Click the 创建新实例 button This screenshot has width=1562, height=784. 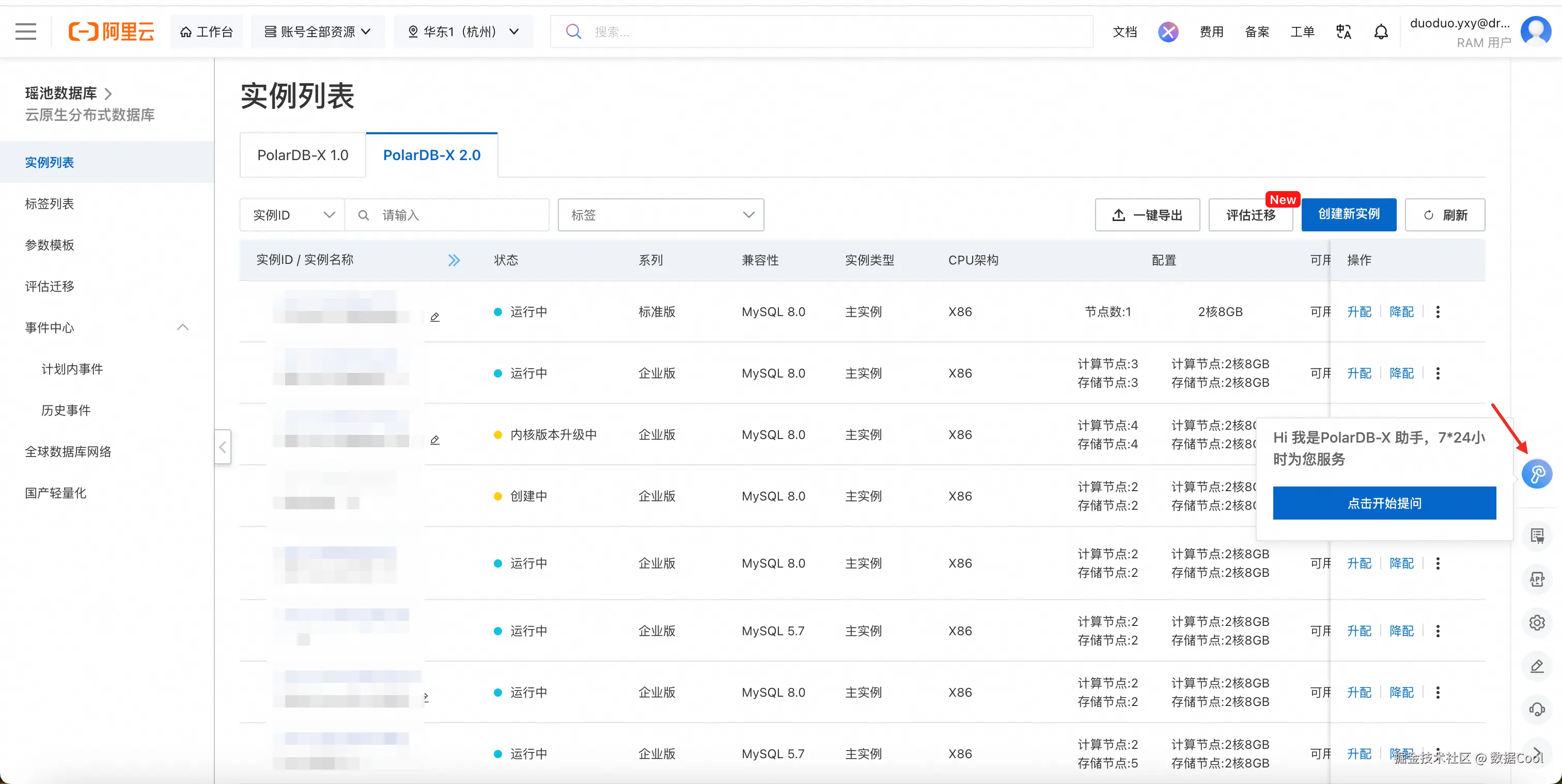coord(1348,215)
